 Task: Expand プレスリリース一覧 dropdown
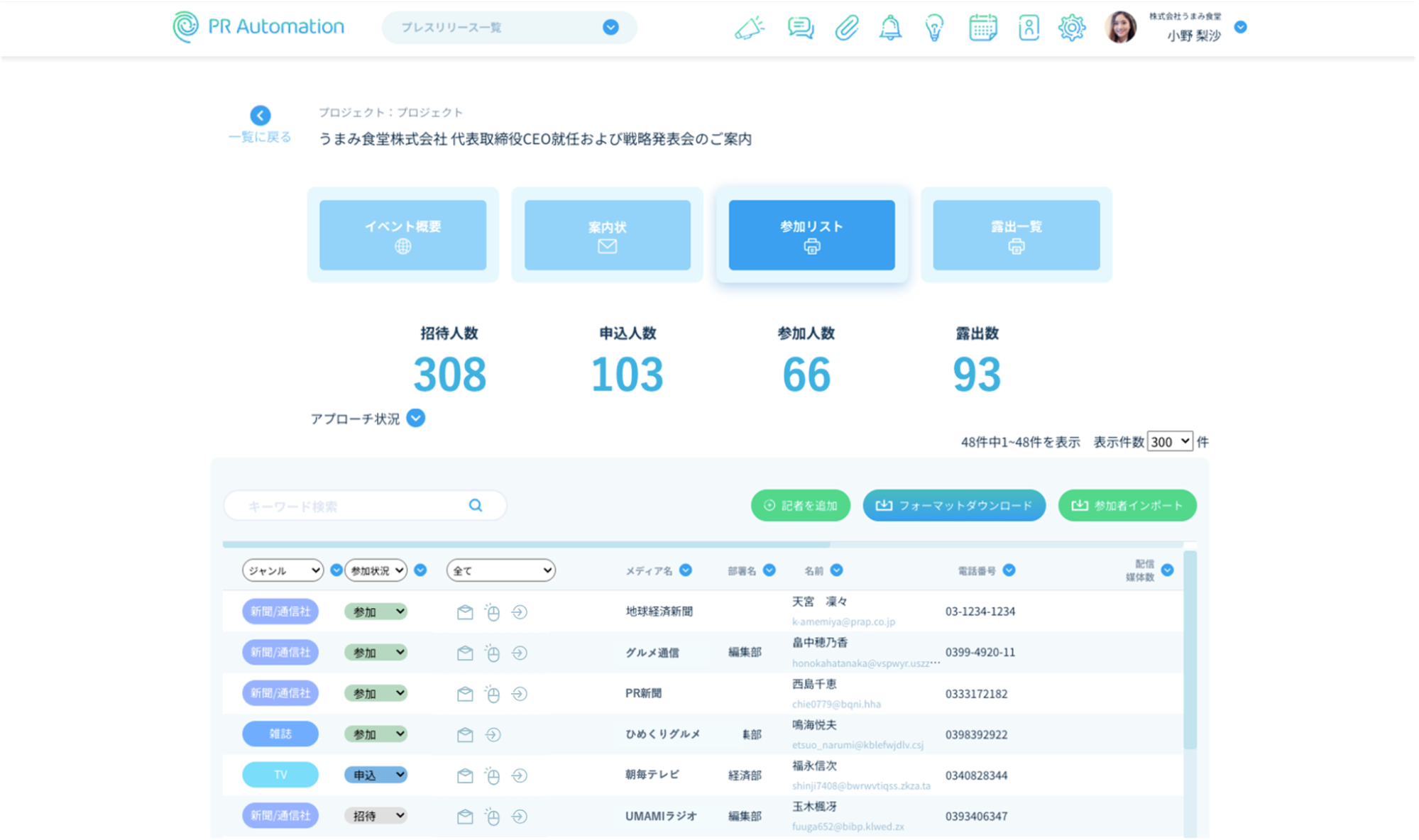tap(610, 28)
